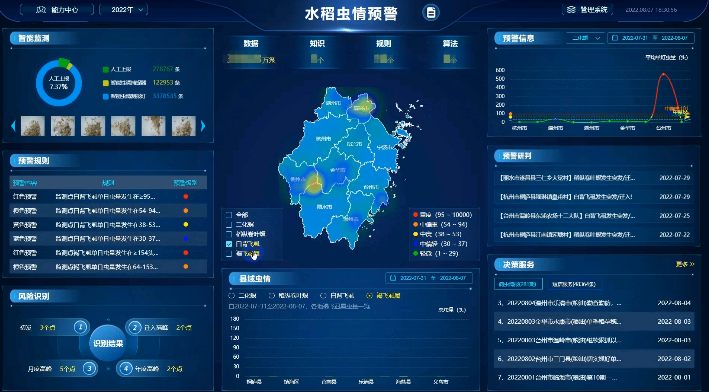The image size is (709, 392).
Task: Click the document icon beside 水稻虫情预警 title
Action: click(431, 13)
